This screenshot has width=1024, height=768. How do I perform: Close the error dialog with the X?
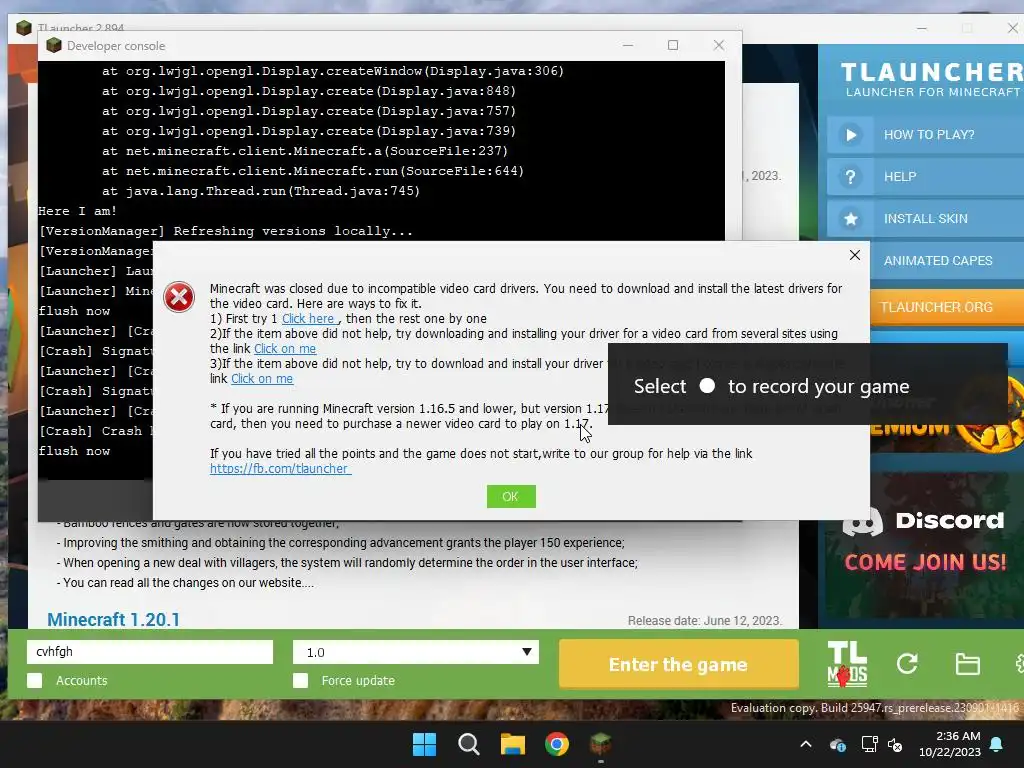854,255
